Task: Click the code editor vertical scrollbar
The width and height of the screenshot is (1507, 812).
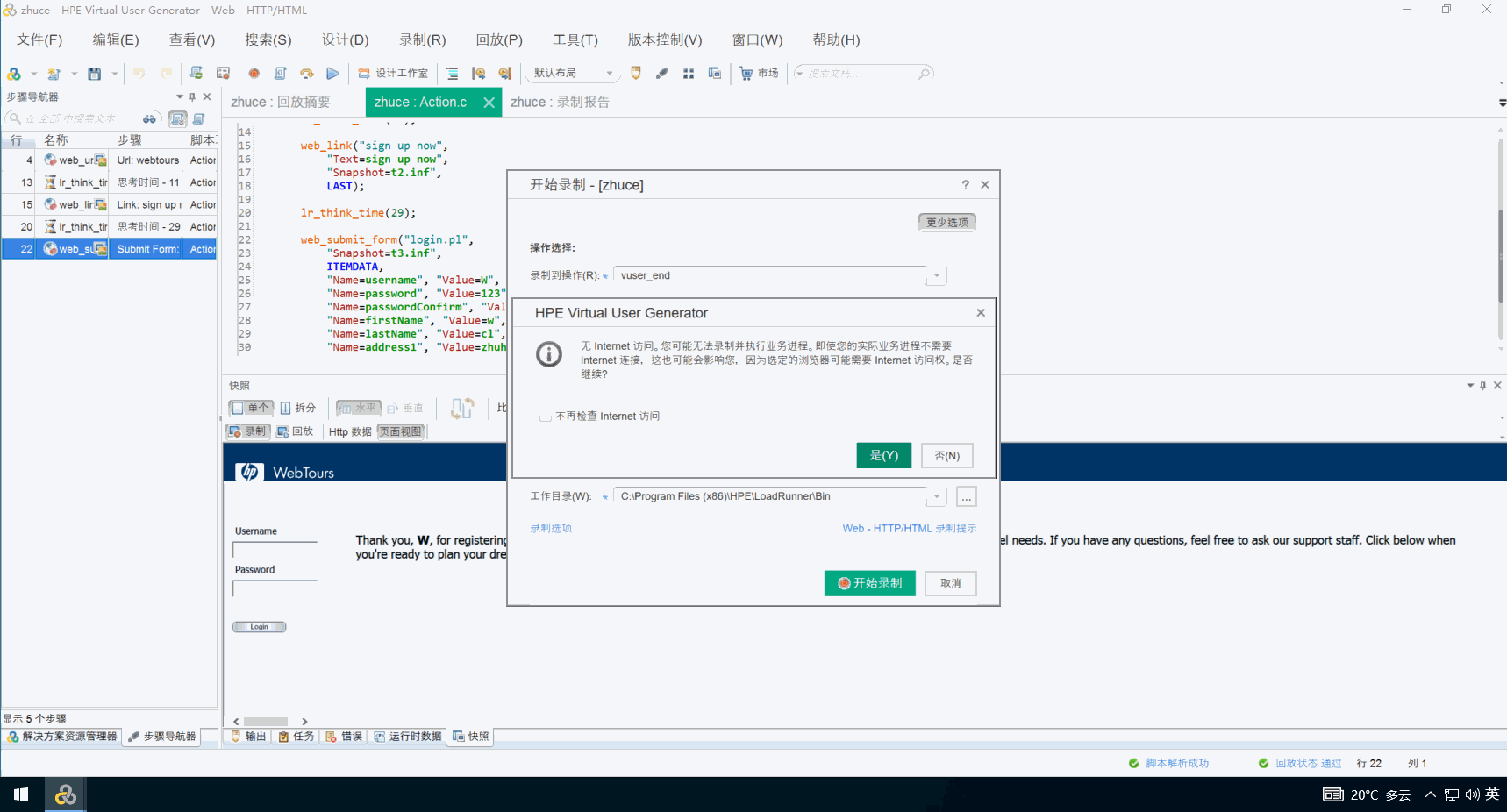Action: (x=1501, y=256)
